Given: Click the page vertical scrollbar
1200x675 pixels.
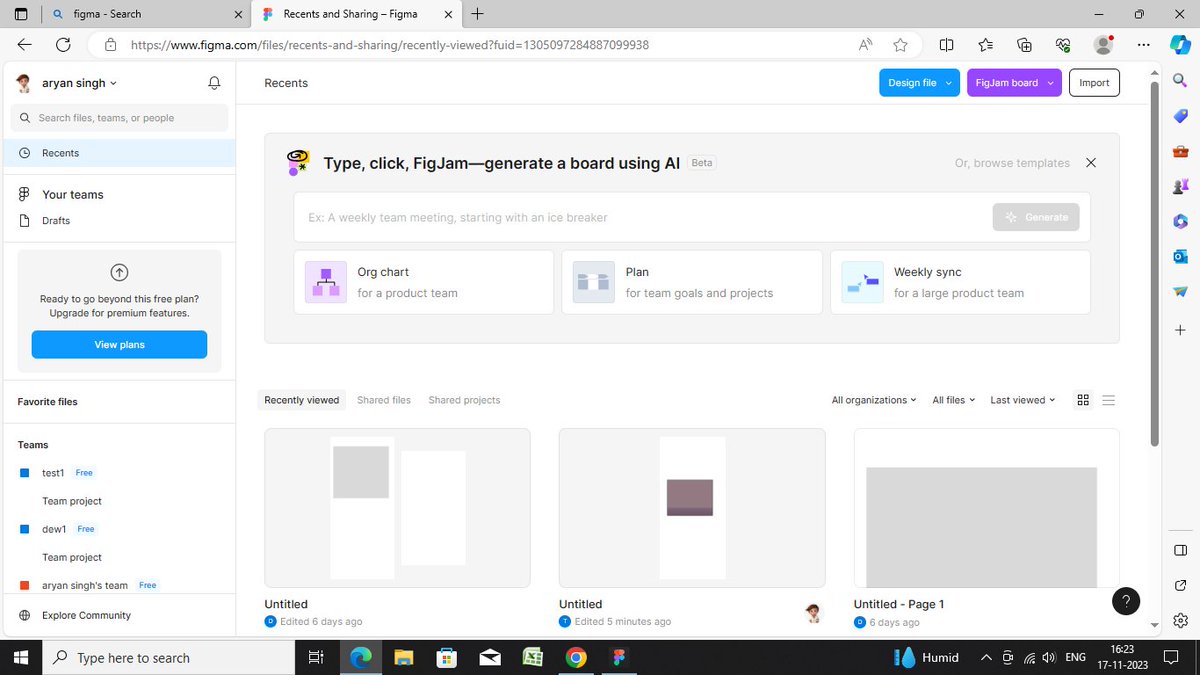Looking at the screenshot, I should [x=1155, y=262].
